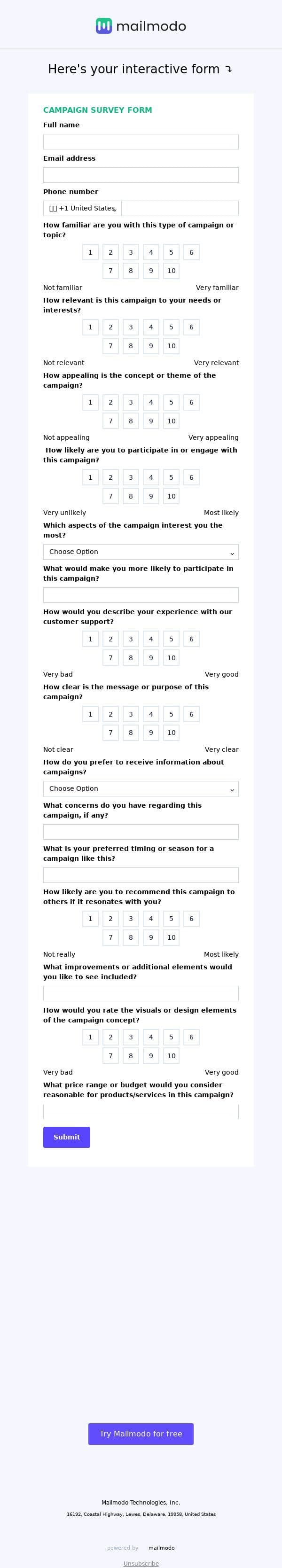Select 10 for campaign relevance

[x=171, y=346]
